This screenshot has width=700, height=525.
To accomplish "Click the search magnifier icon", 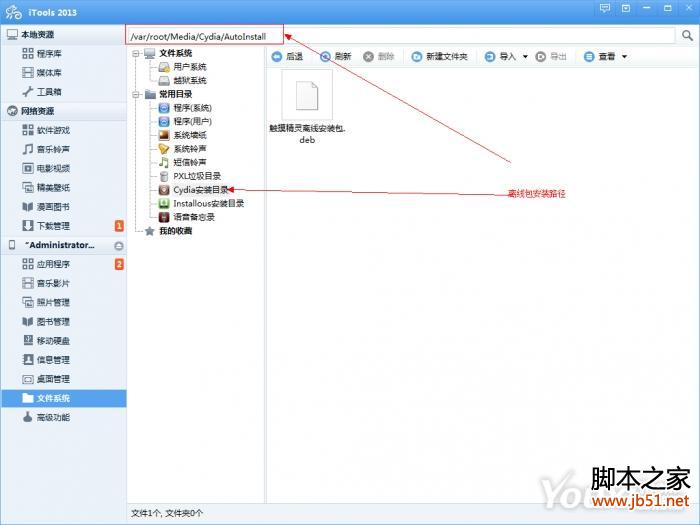I will (x=687, y=35).
